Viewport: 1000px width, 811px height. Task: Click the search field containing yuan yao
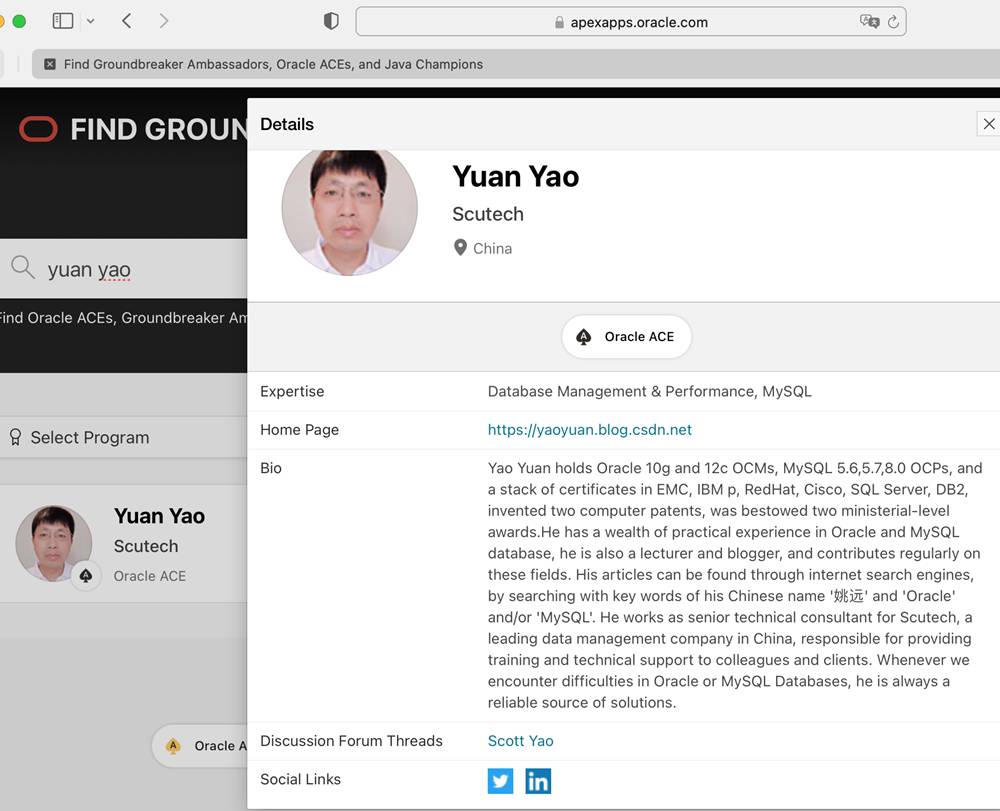[x=140, y=269]
